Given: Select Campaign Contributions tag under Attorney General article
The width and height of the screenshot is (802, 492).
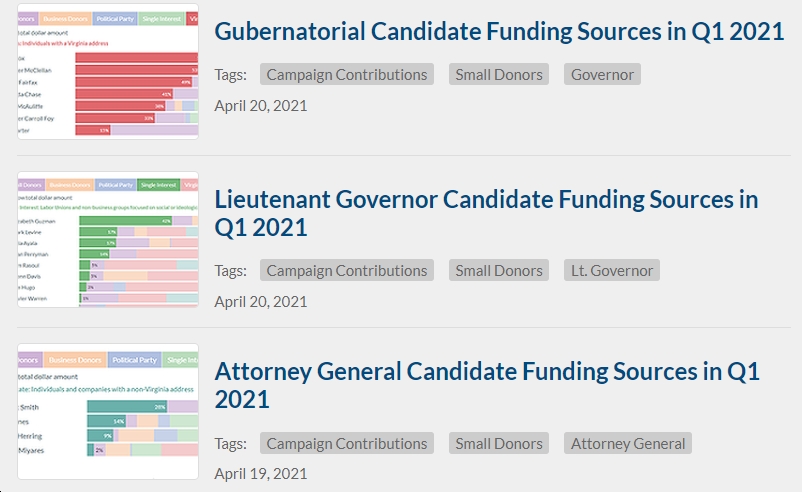Looking at the screenshot, I should (347, 443).
